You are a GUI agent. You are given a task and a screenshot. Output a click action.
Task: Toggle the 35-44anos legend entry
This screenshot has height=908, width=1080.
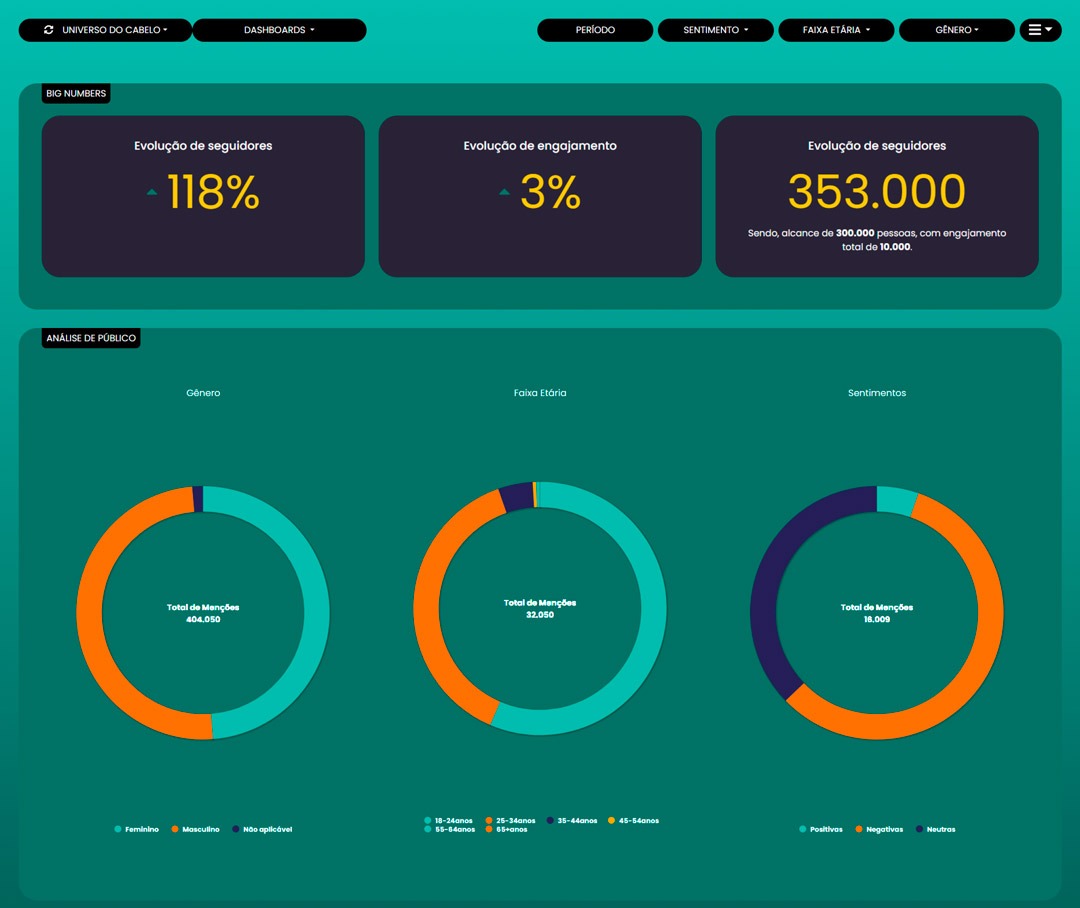click(x=572, y=821)
